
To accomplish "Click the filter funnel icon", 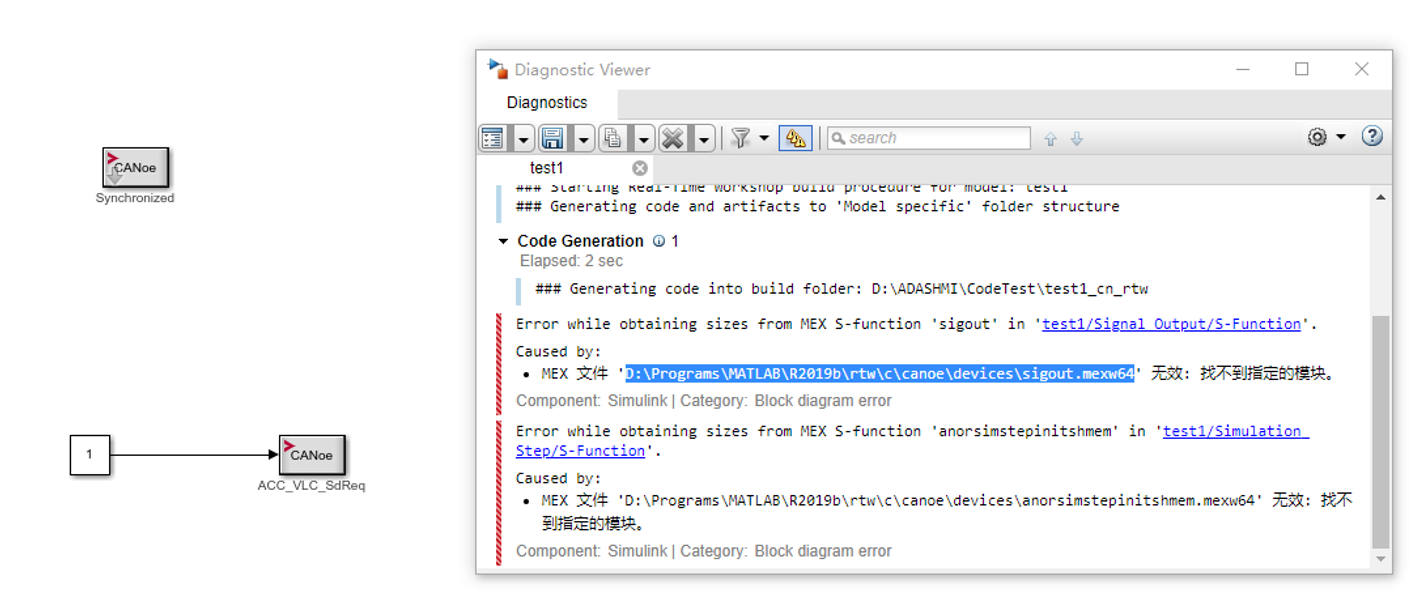I will tap(740, 138).
